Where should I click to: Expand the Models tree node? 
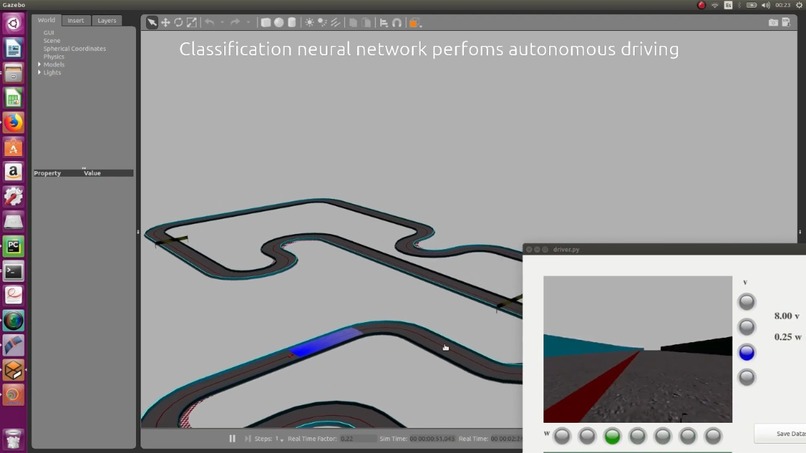click(40, 64)
